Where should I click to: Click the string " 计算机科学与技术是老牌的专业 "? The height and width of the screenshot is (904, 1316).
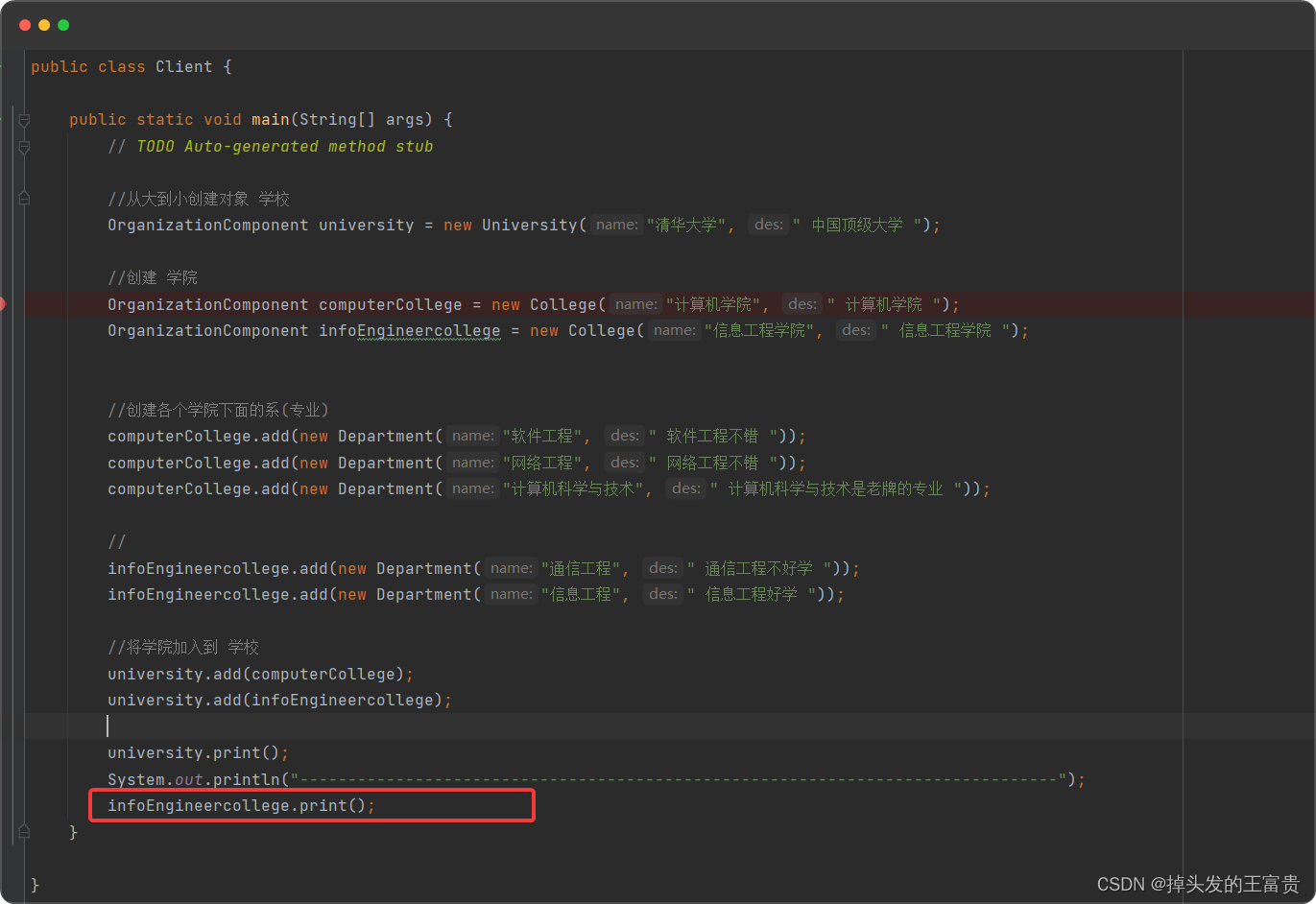tap(836, 489)
